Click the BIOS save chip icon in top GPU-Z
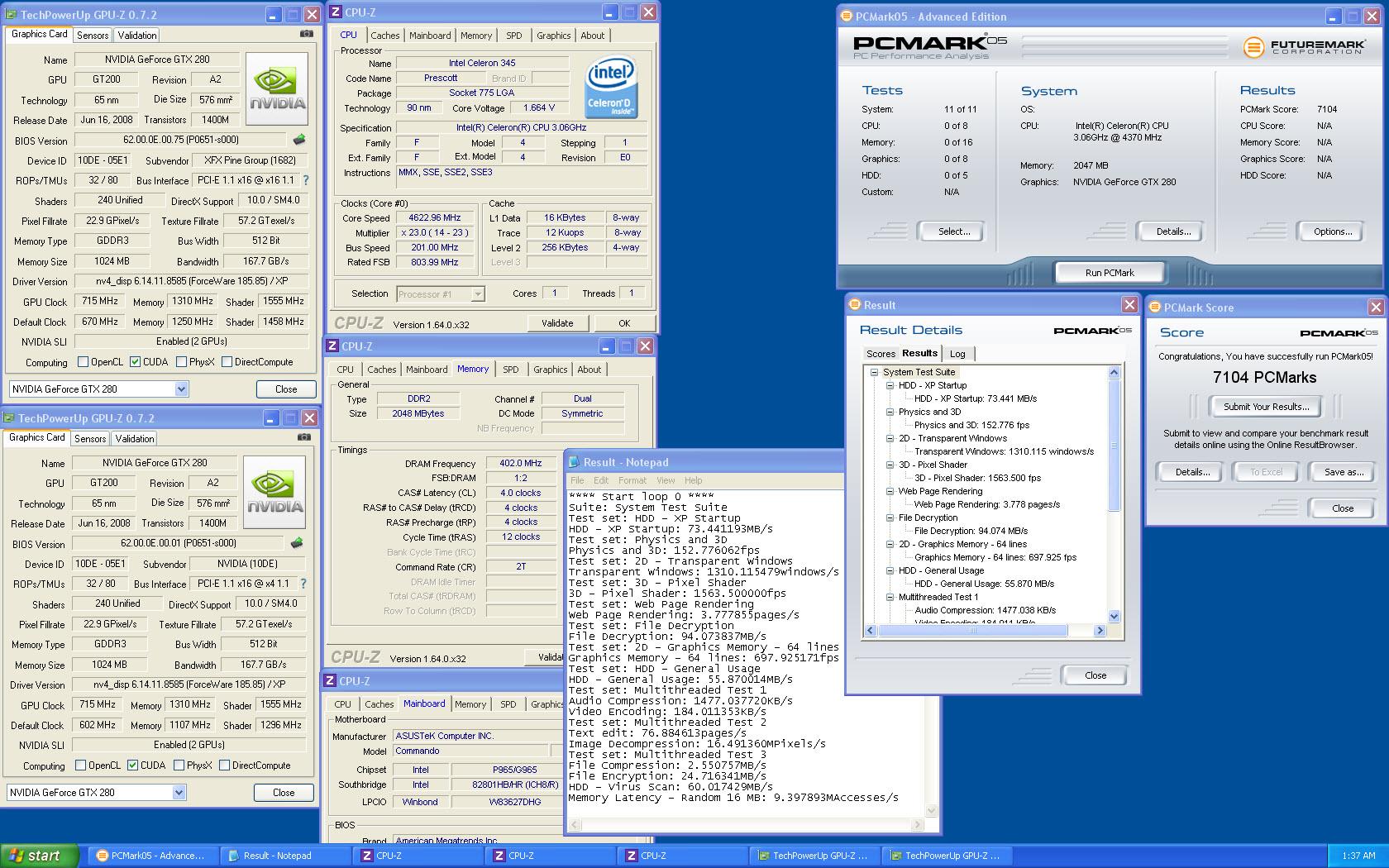Viewport: 1389px width, 868px height. point(299,140)
